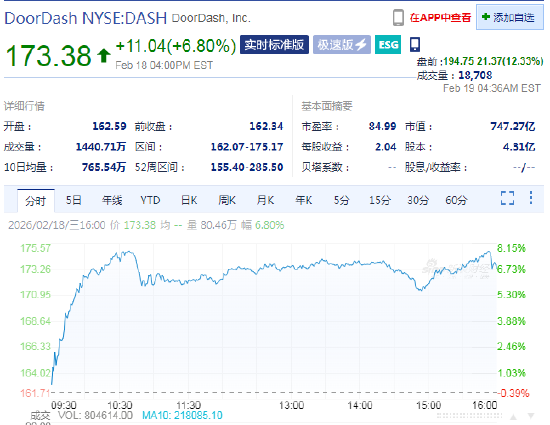Click the 市盈率 value 84.99
Image resolution: width=550 pixels, height=425 pixels.
pos(382,126)
